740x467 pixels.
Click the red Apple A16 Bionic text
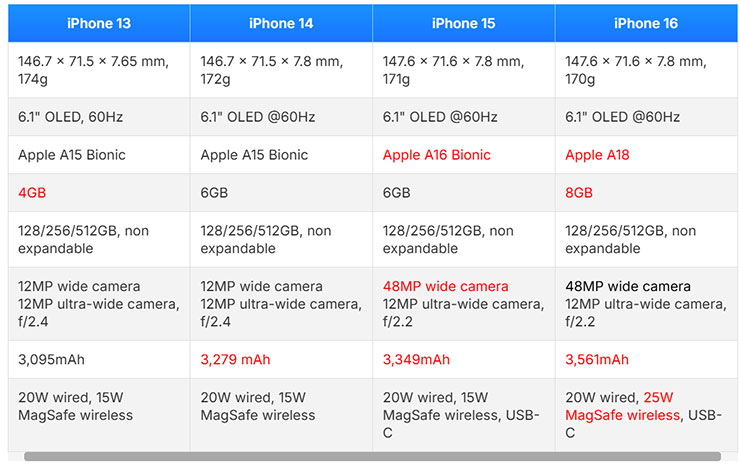(x=436, y=155)
